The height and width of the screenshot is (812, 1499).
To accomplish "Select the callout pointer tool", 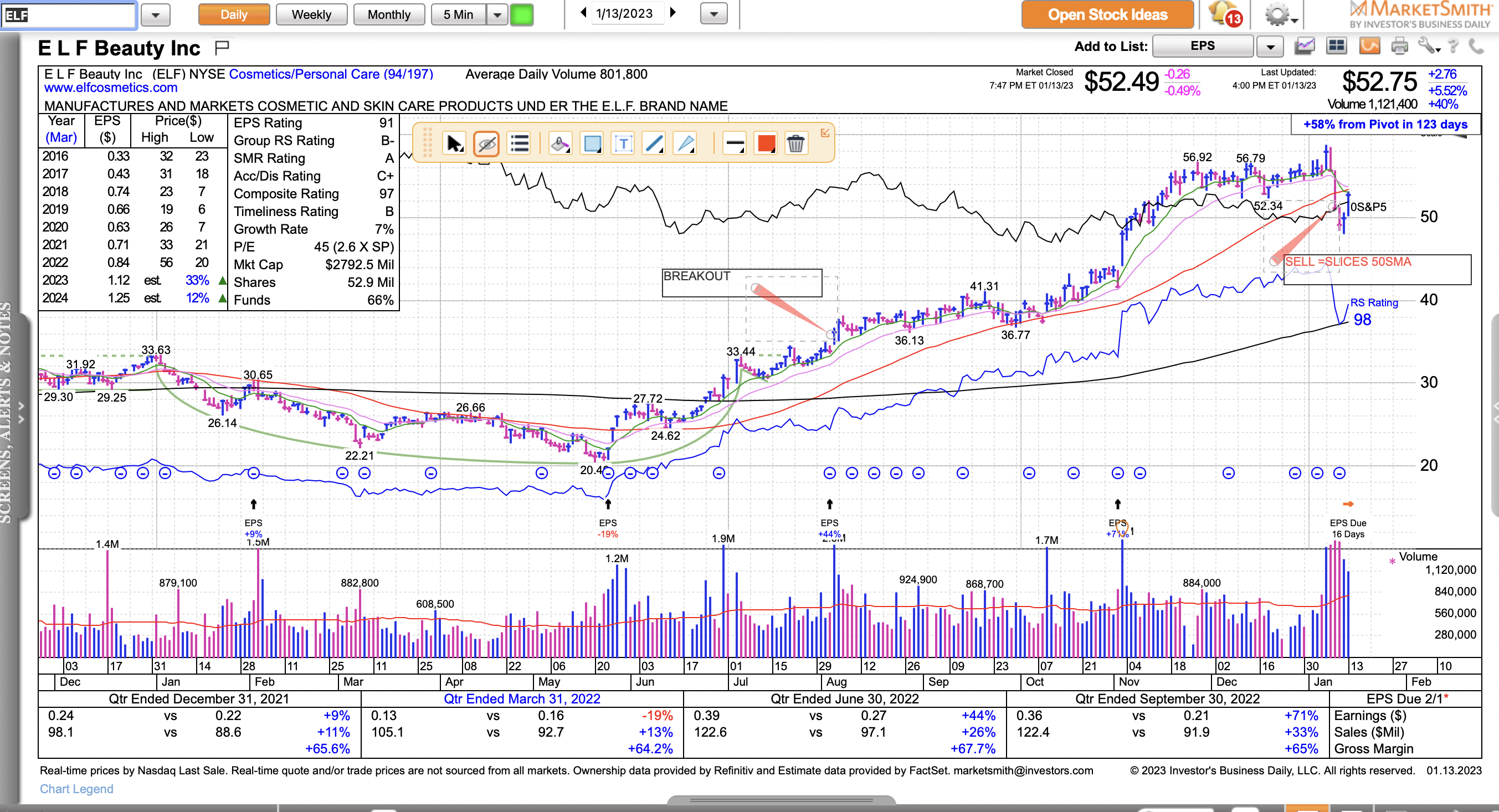I will click(685, 143).
